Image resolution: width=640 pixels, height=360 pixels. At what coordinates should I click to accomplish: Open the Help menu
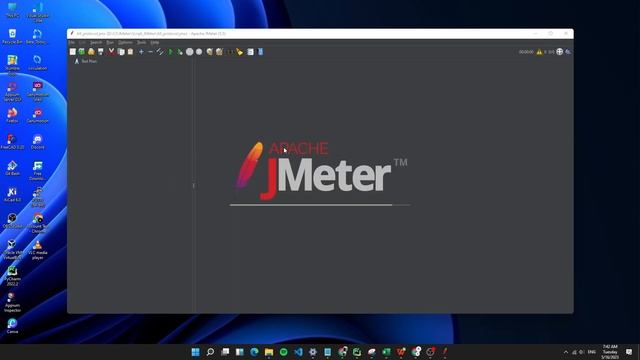tap(154, 42)
